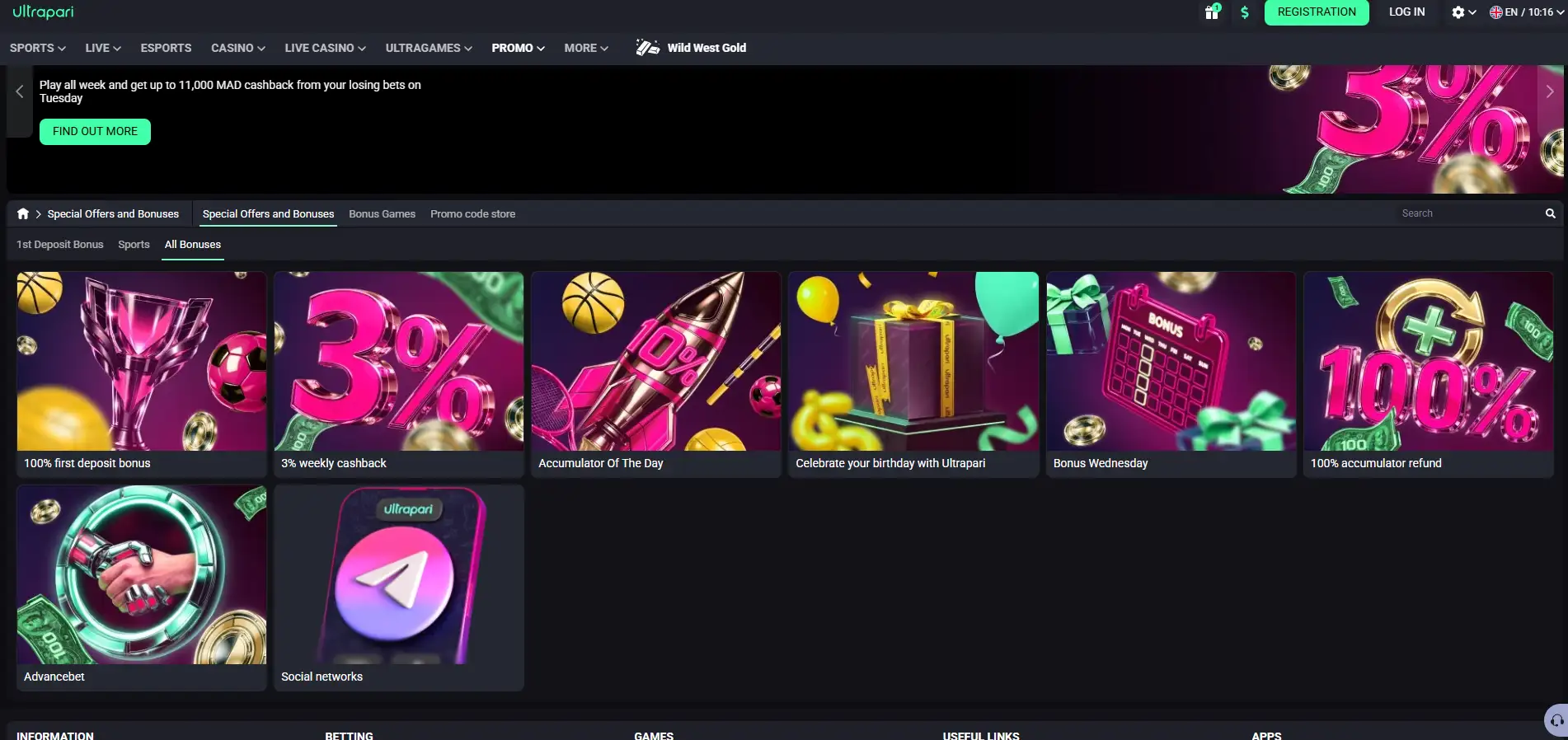Click the Log In button

1406,12
